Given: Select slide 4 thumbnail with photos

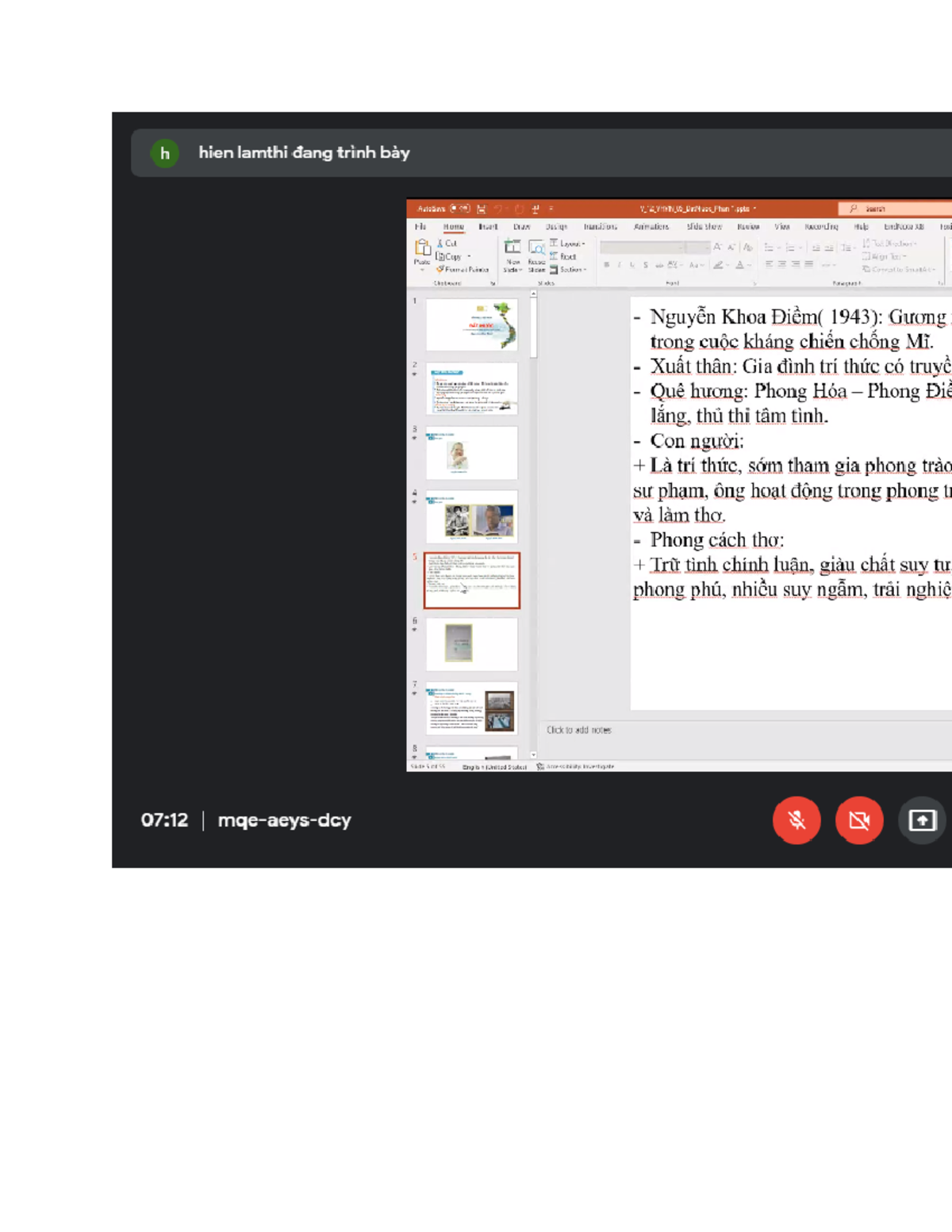Looking at the screenshot, I should pyautogui.click(x=471, y=517).
